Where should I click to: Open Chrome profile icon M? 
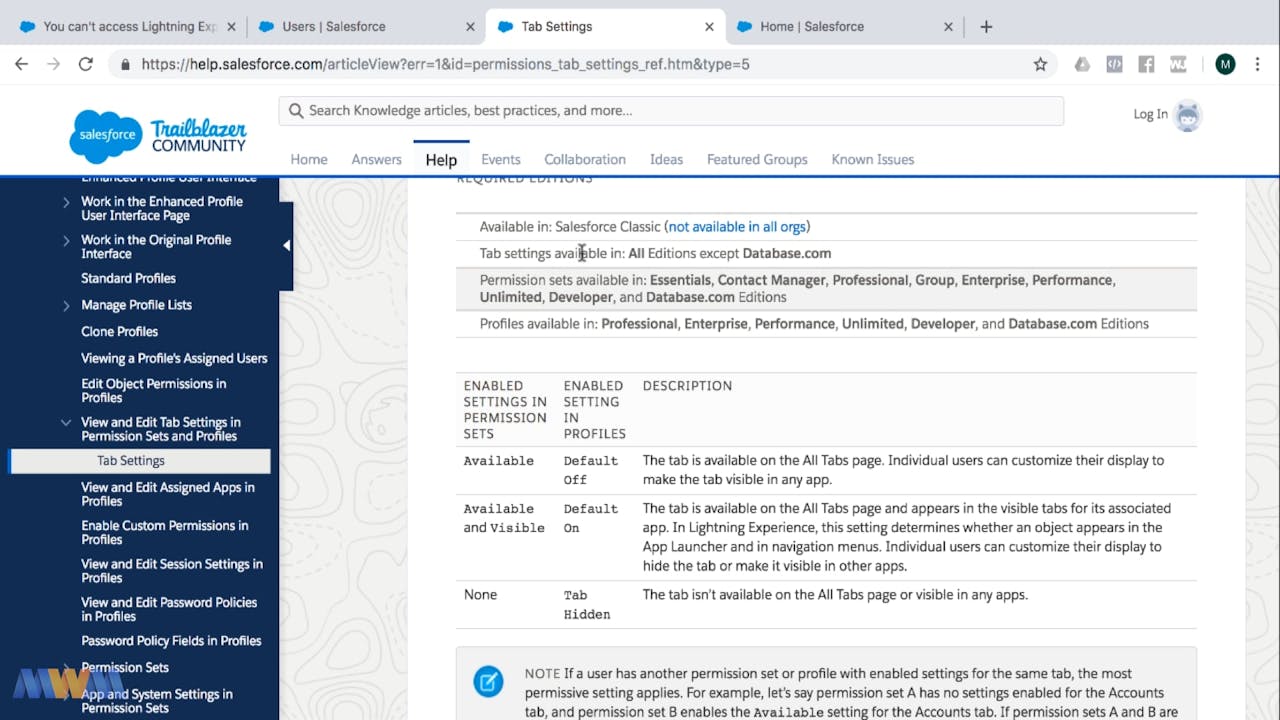point(1225,64)
